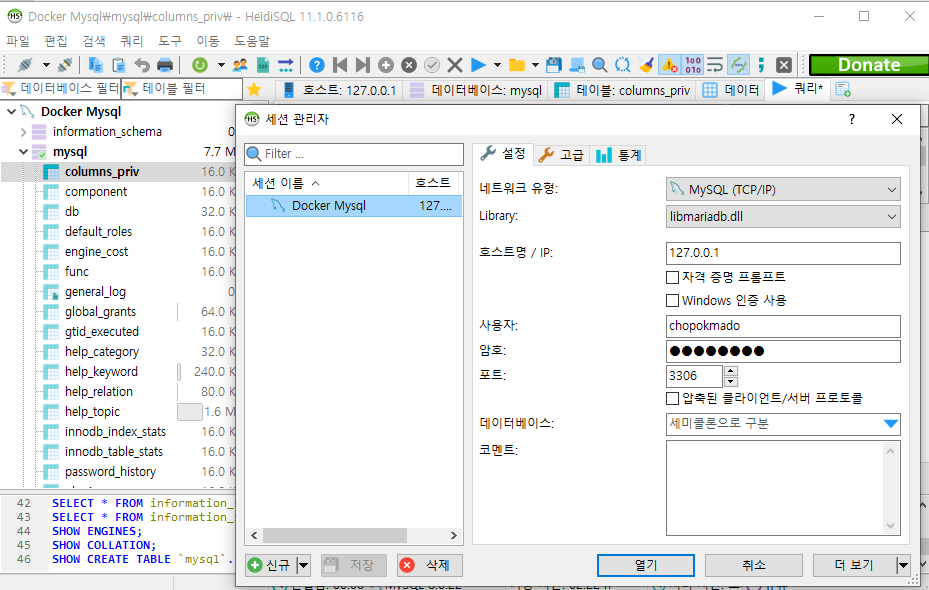This screenshot has height=590, width=929.
Task: Open dropdown arrow next to 더 보기 button
Action: click(x=903, y=566)
